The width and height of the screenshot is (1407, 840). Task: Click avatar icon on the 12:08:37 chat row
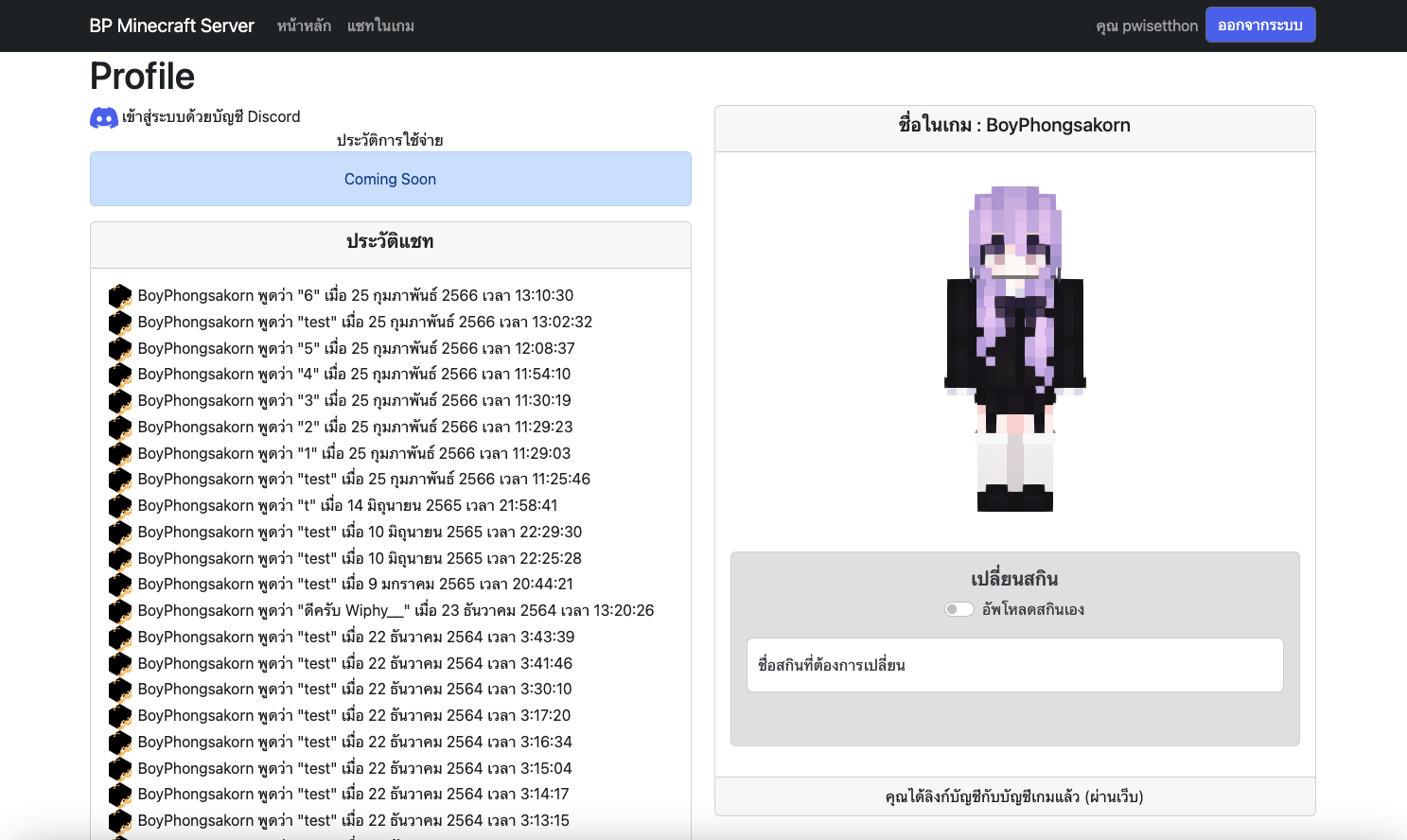(120, 349)
